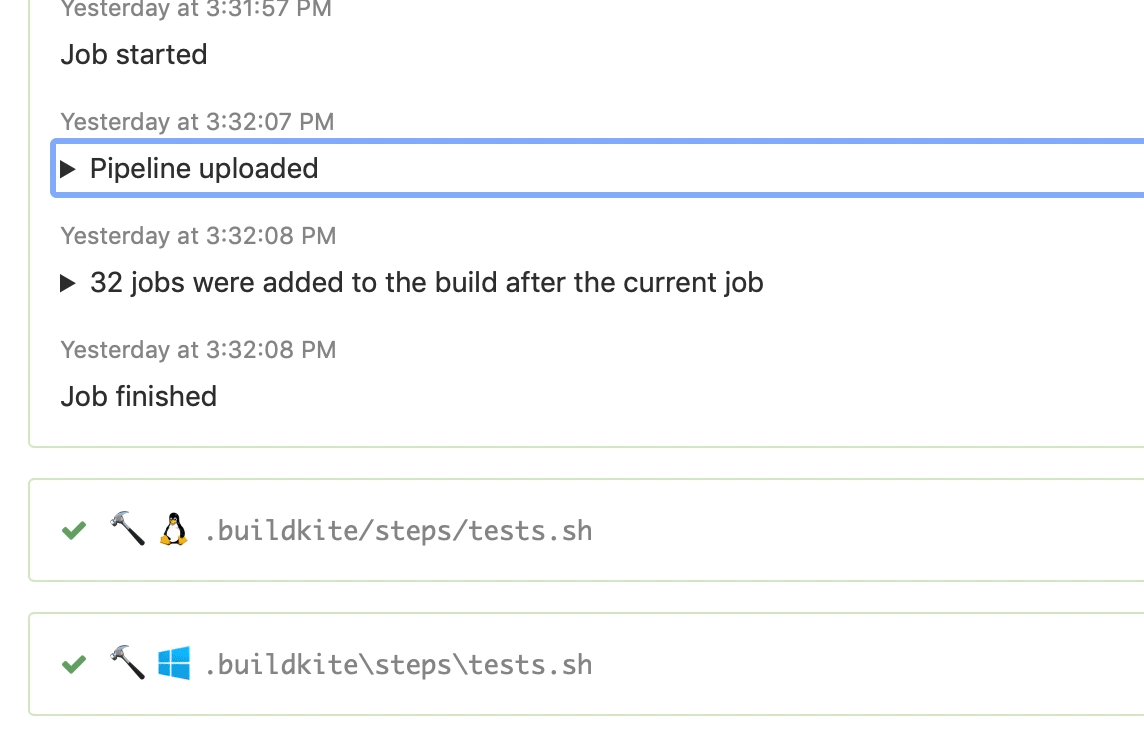Toggle the disclosure triangle on the added jobs entry
Viewport: 1144px width, 734px height.
69,282
